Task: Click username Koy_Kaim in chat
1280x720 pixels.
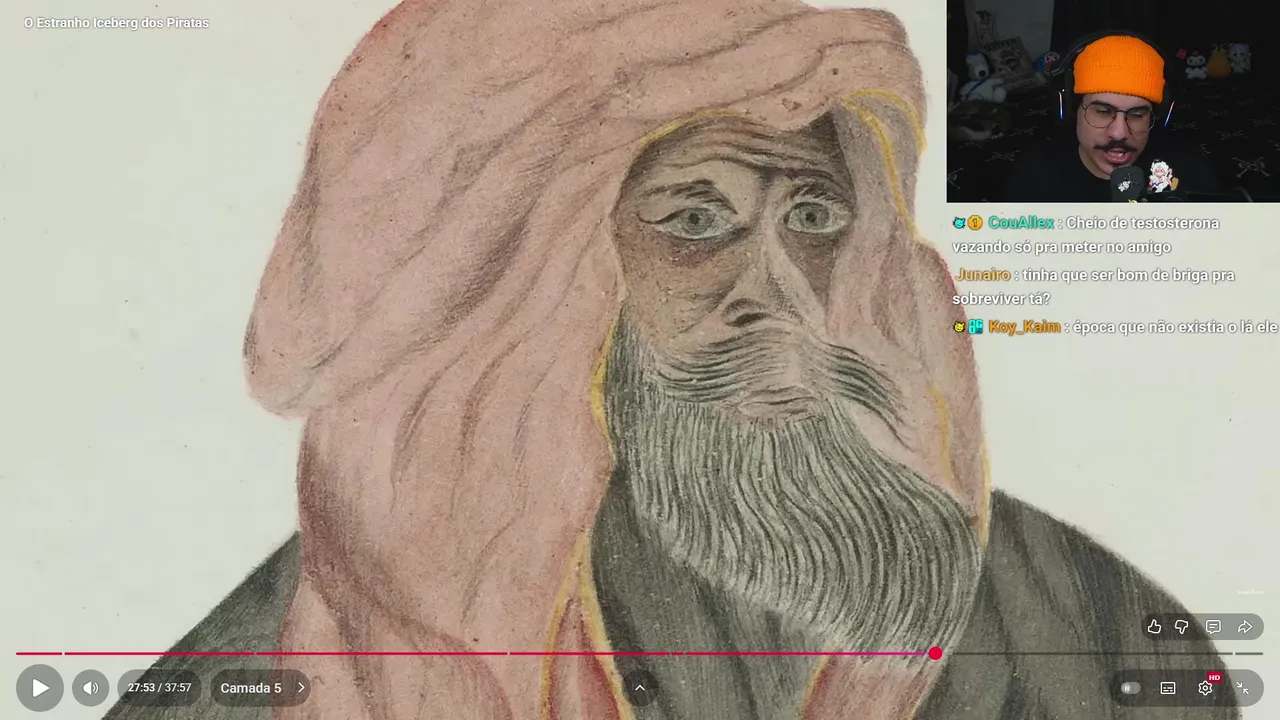Action: coord(1024,327)
